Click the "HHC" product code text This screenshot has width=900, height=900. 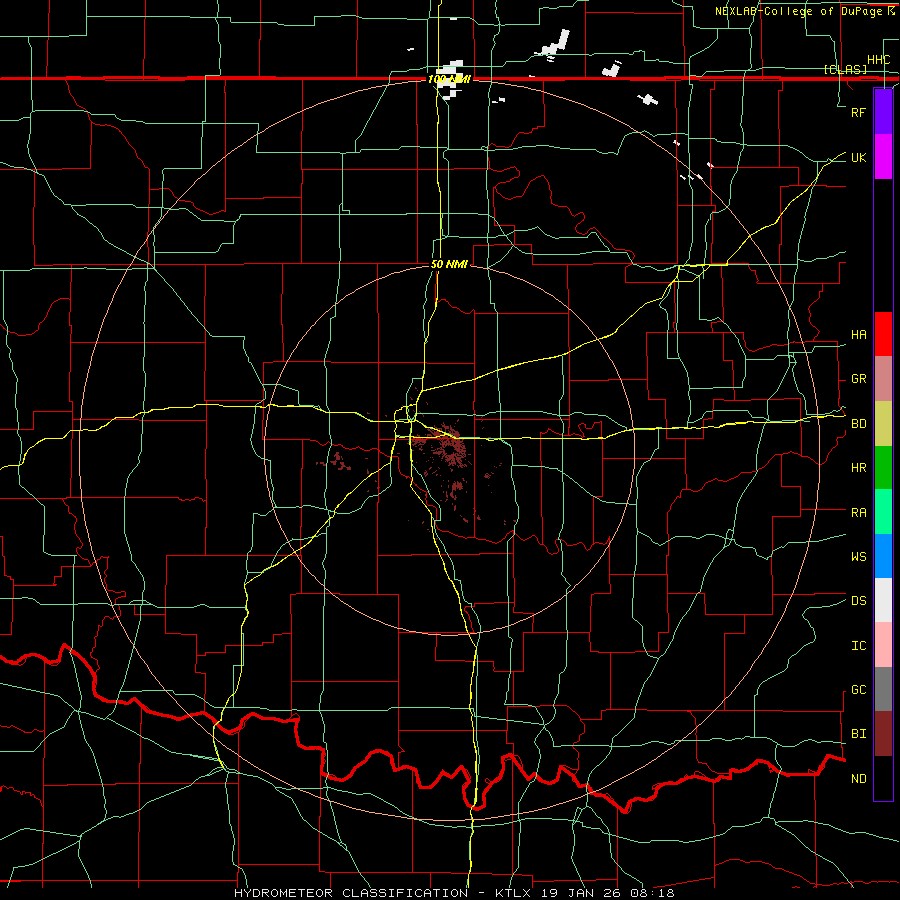point(878,60)
